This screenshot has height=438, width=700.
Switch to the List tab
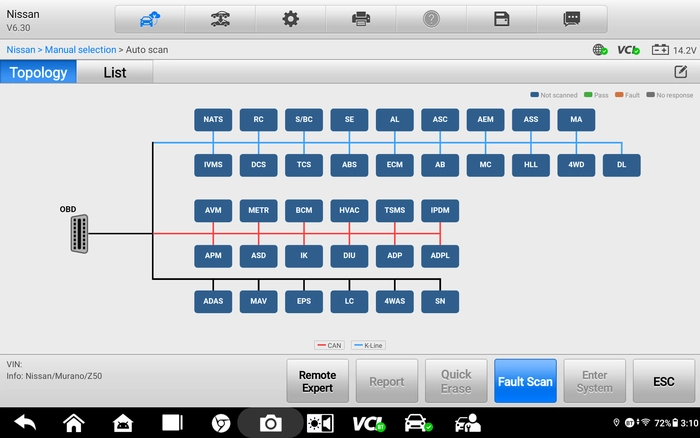(x=115, y=72)
